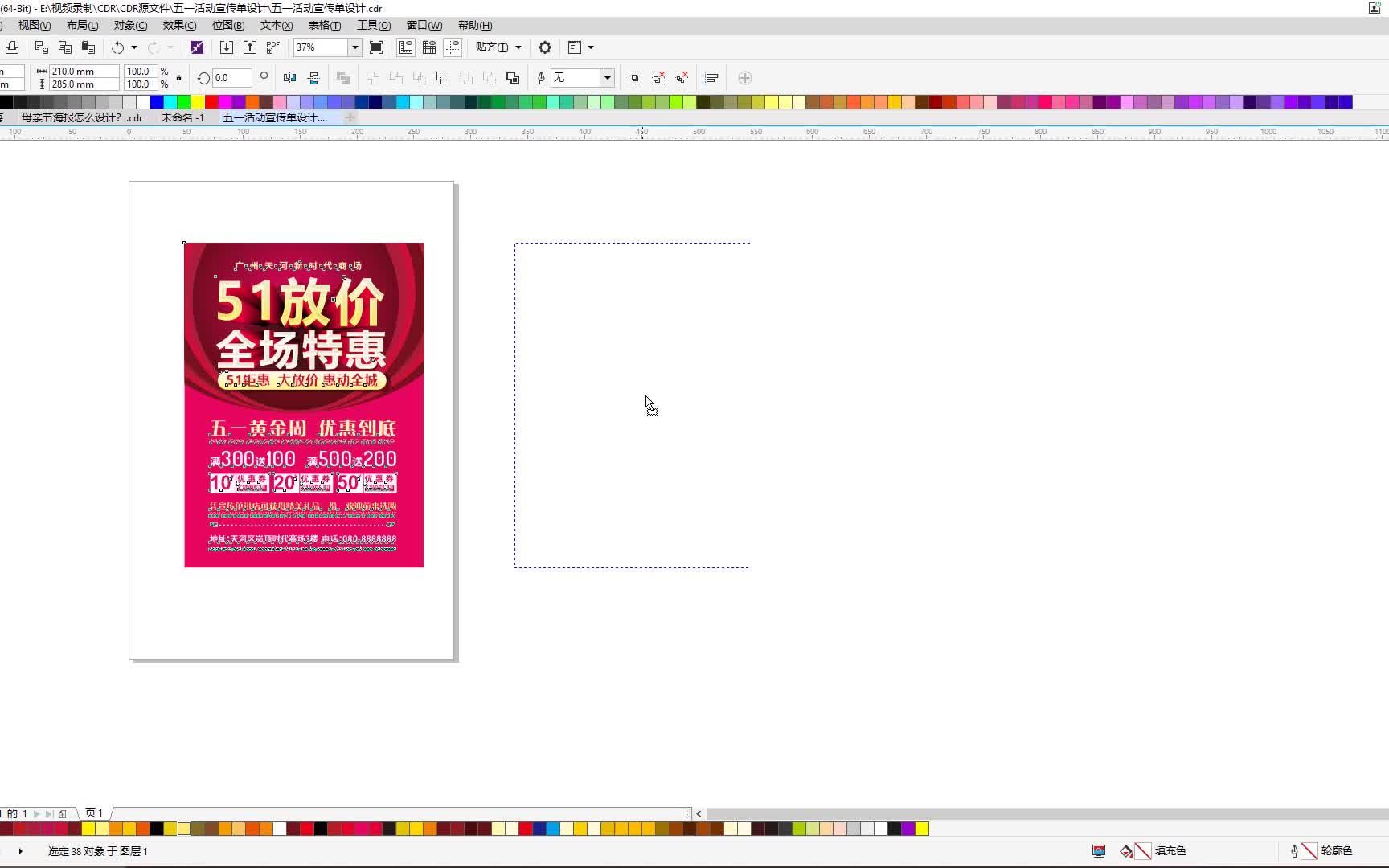Toggle full-screen preview mode
1389x868 pixels.
[x=376, y=47]
